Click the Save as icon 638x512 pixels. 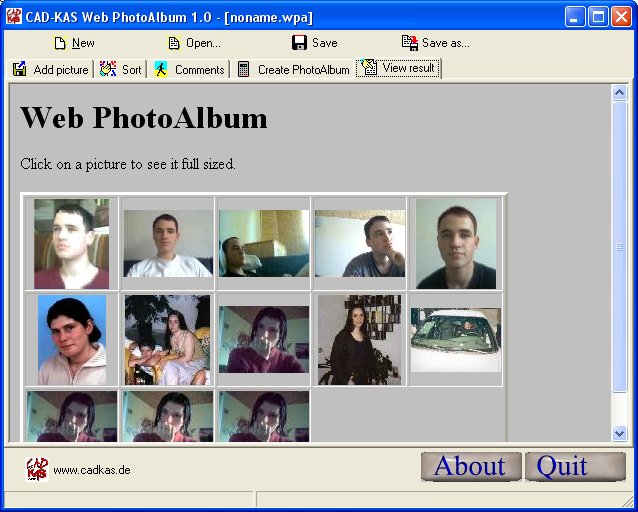click(409, 43)
